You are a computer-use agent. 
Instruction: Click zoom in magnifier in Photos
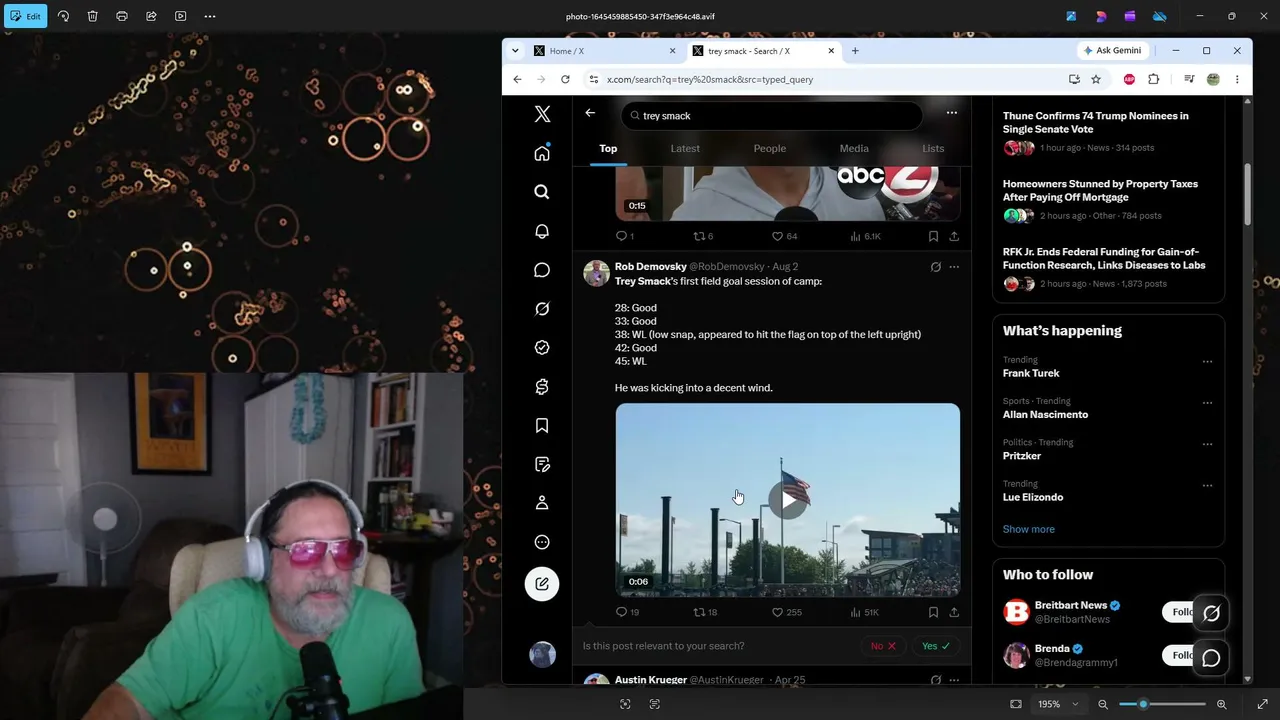(x=1221, y=704)
